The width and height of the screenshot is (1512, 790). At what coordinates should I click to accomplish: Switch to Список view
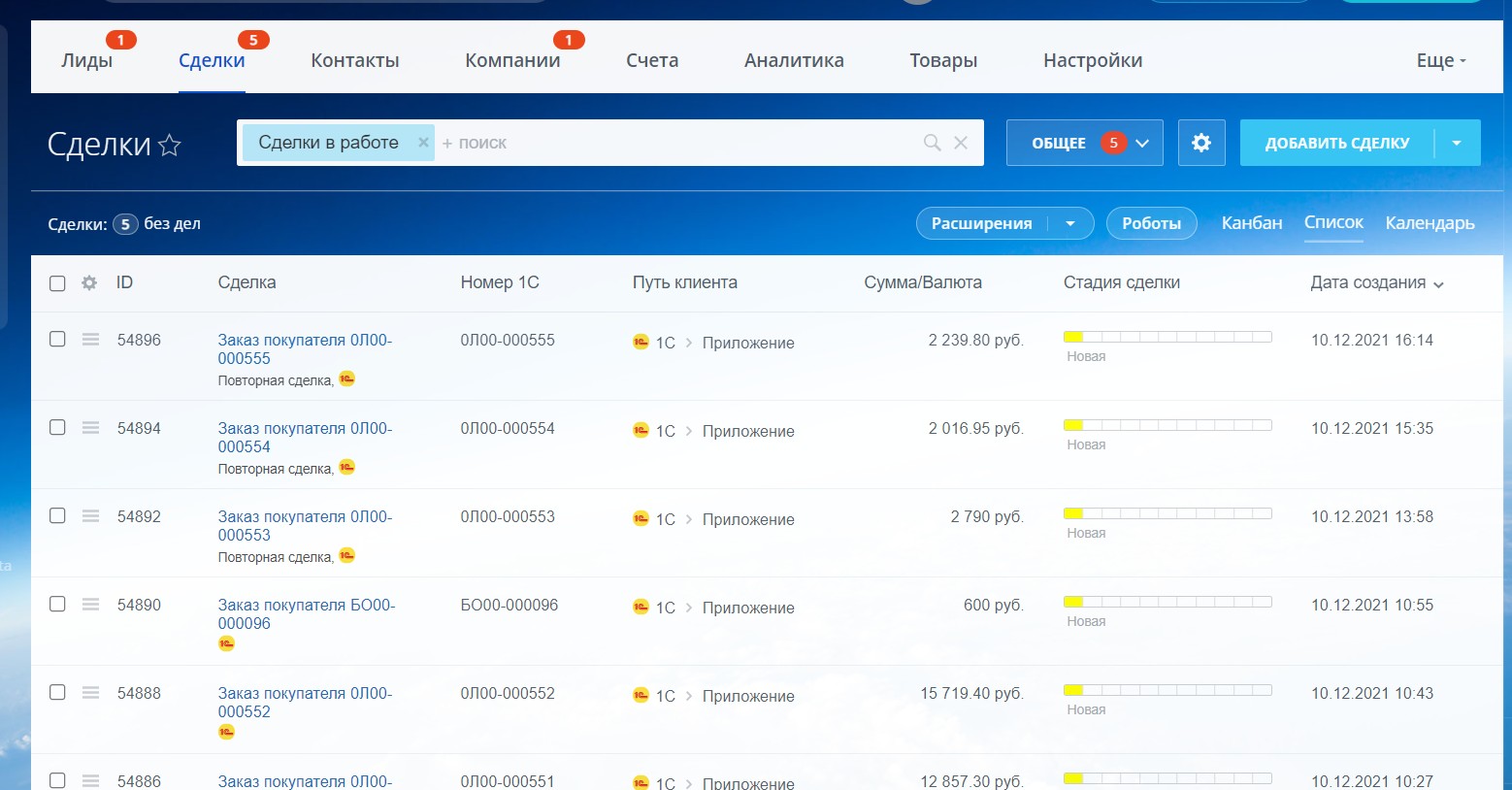[x=1333, y=222]
